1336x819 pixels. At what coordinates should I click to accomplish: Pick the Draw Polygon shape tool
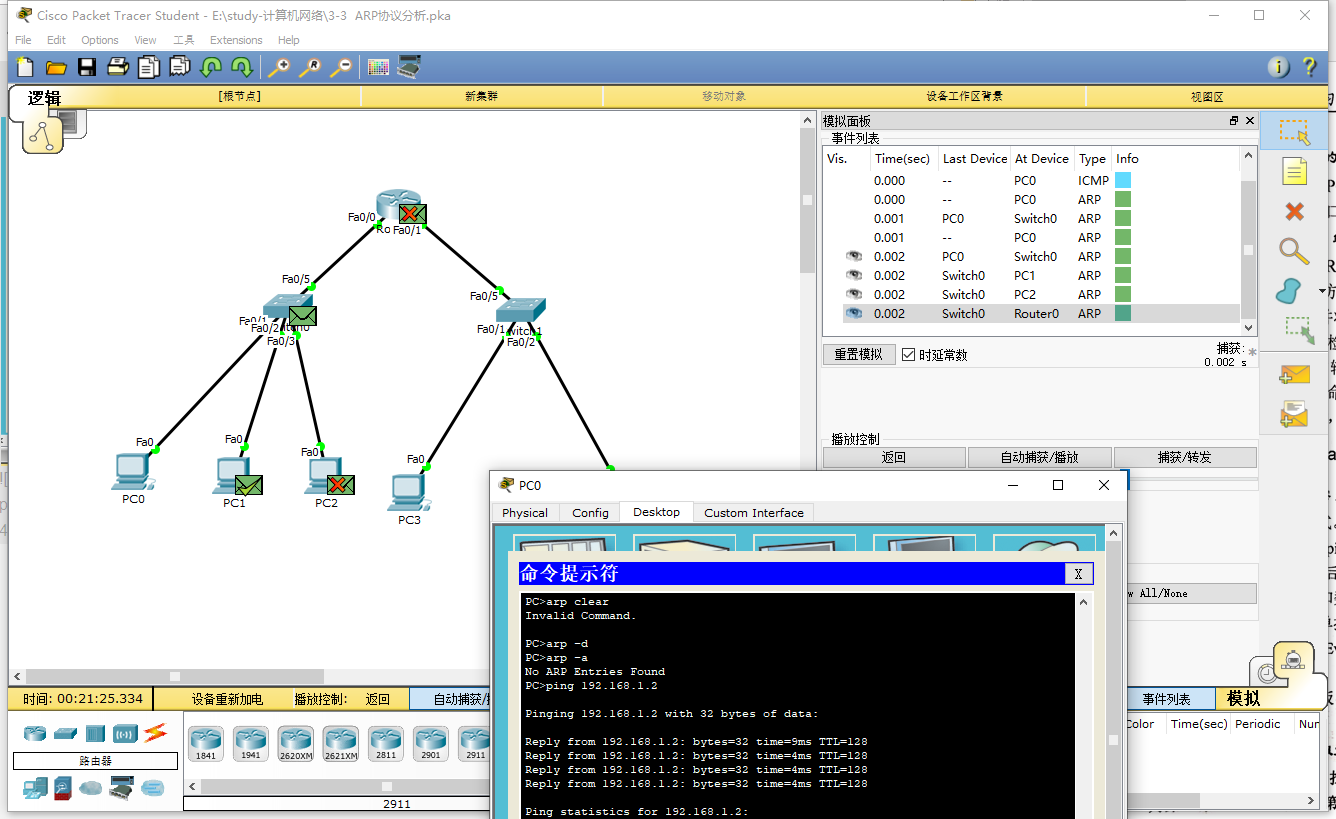(x=1290, y=290)
